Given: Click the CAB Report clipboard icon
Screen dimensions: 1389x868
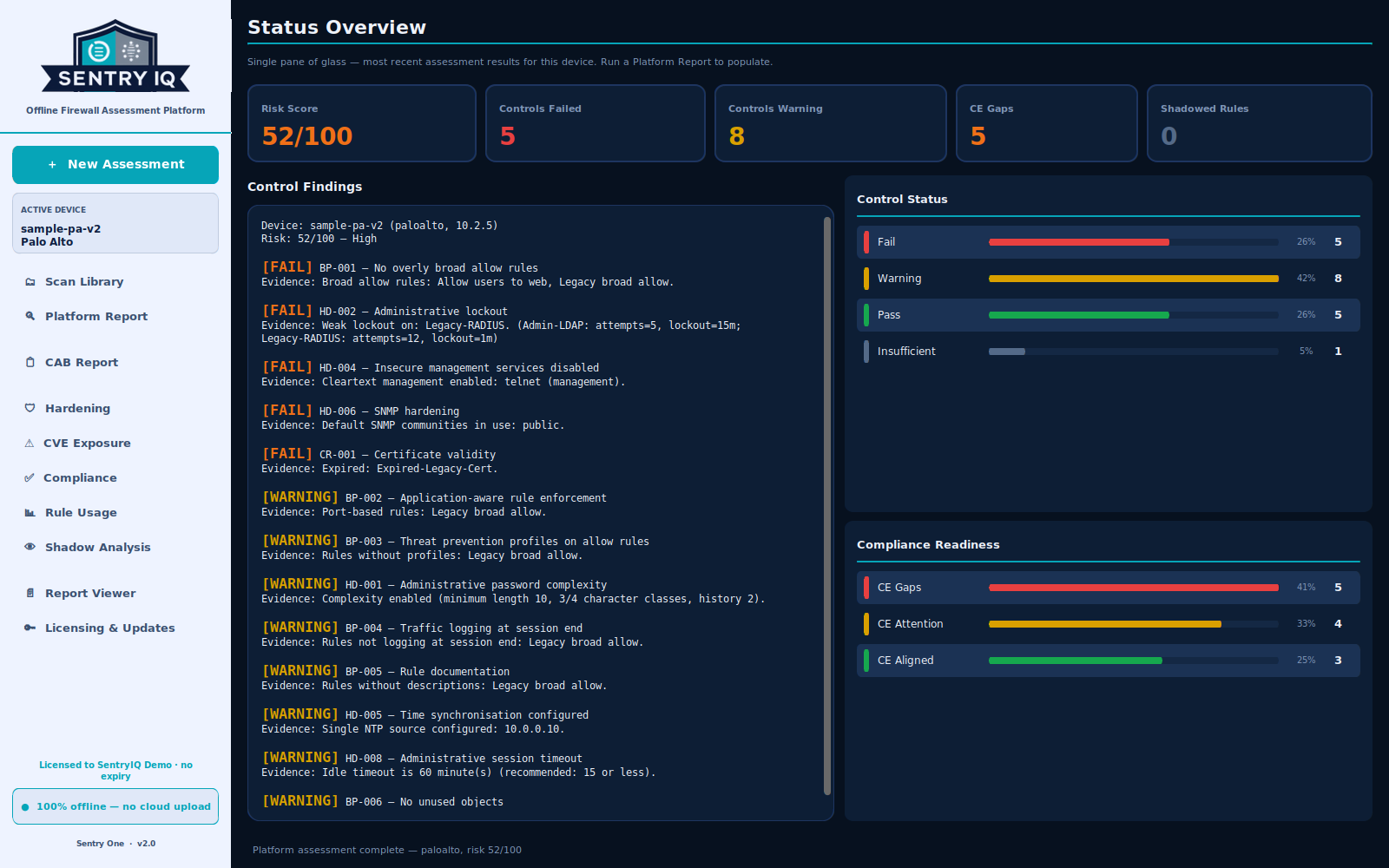Looking at the screenshot, I should (30, 363).
